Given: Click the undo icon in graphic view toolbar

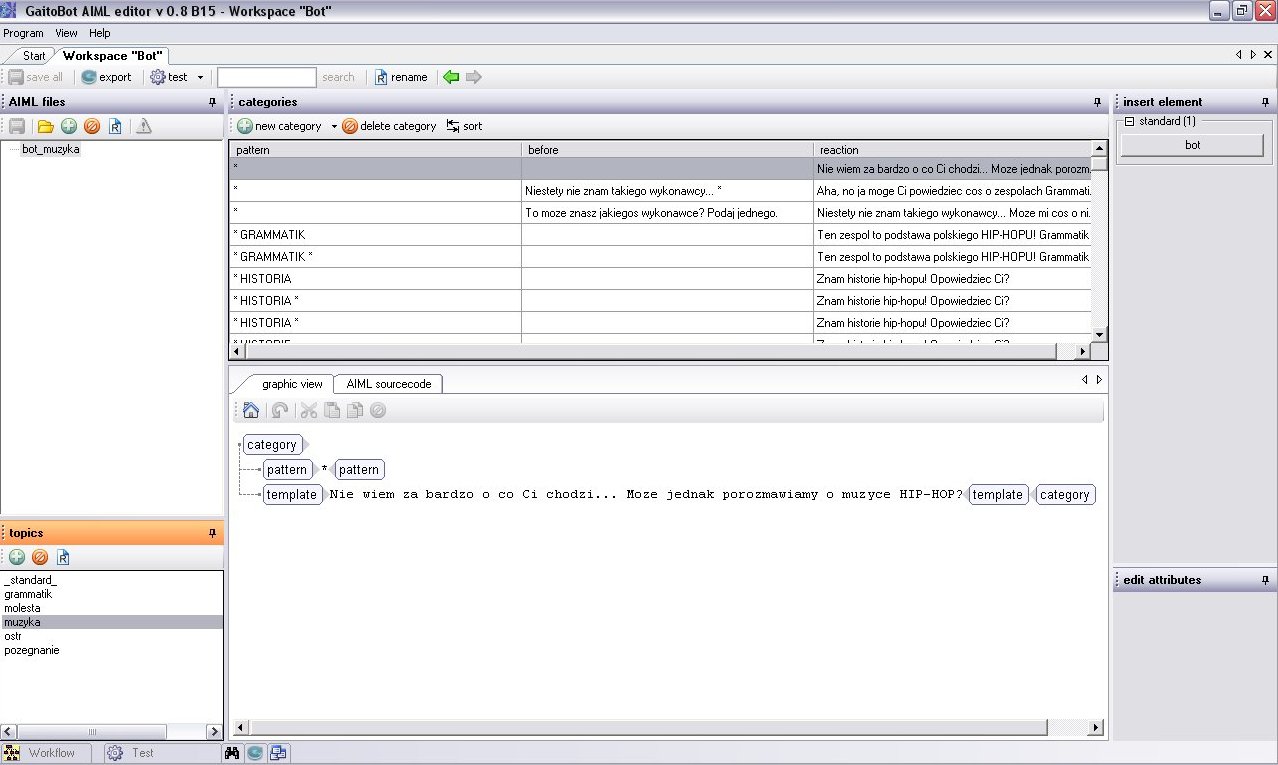Looking at the screenshot, I should click(280, 410).
